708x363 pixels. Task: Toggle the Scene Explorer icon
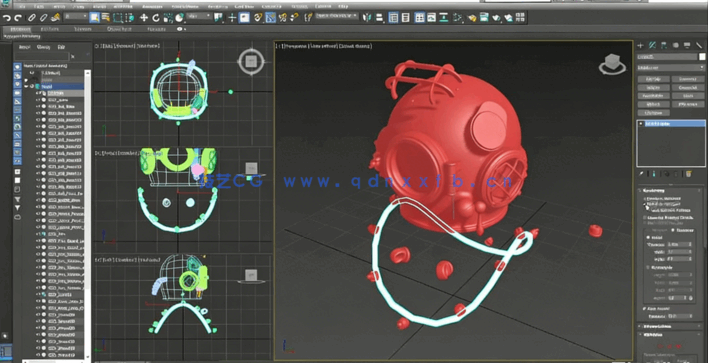(393, 18)
